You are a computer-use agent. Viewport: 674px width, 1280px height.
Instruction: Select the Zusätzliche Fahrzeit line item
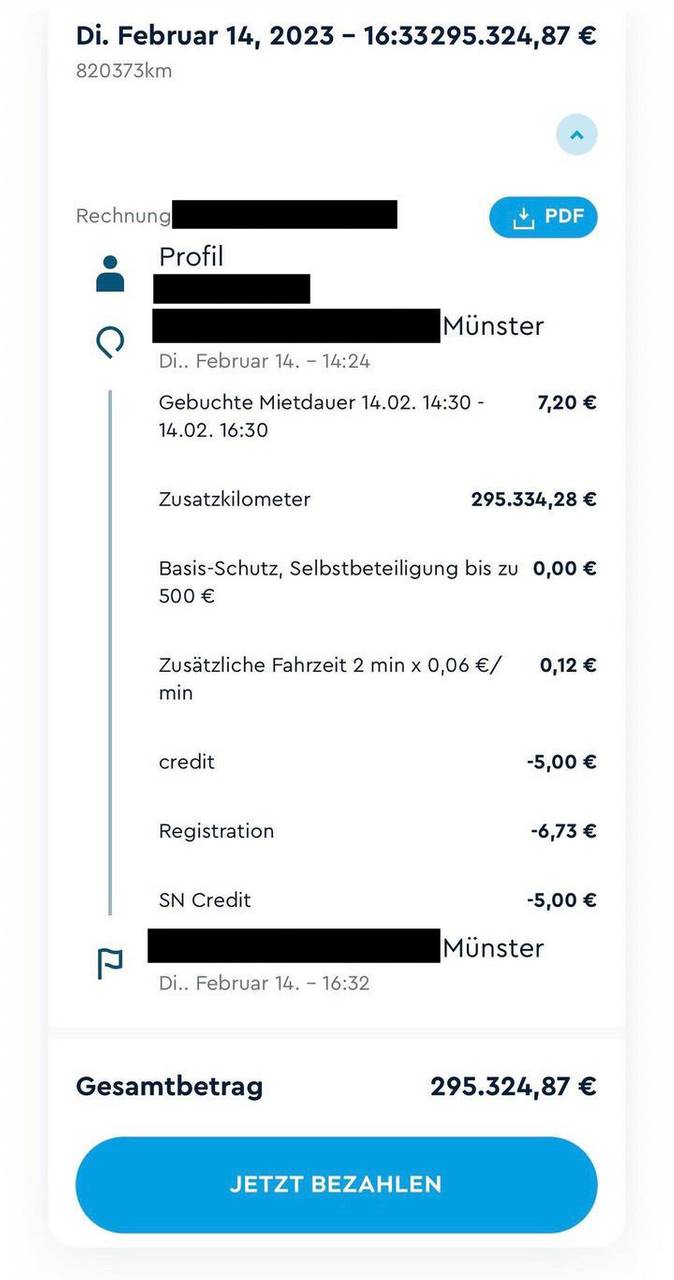(x=330, y=678)
